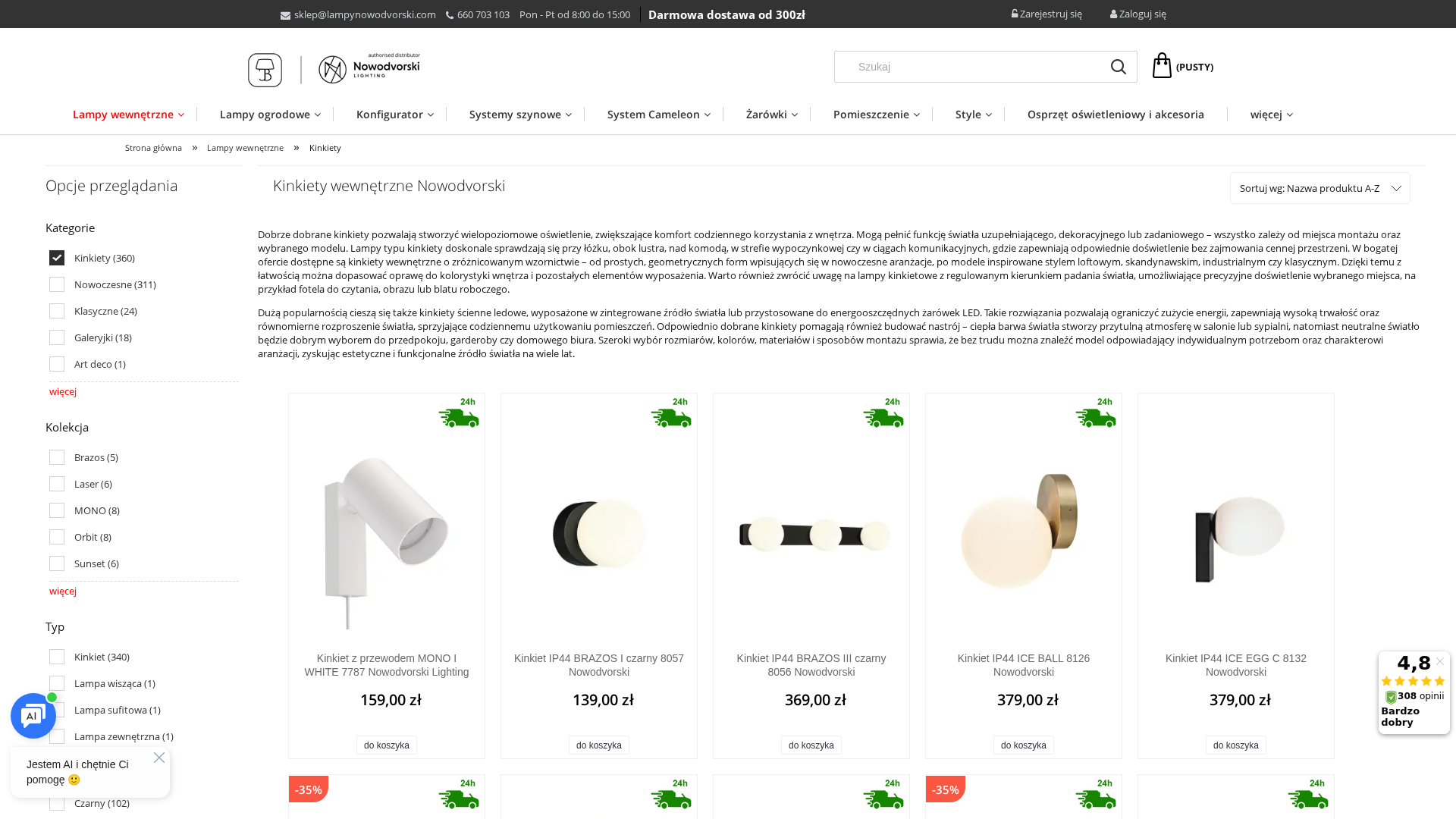
Task: Expand the więcej navigation menu
Action: tap(1272, 115)
